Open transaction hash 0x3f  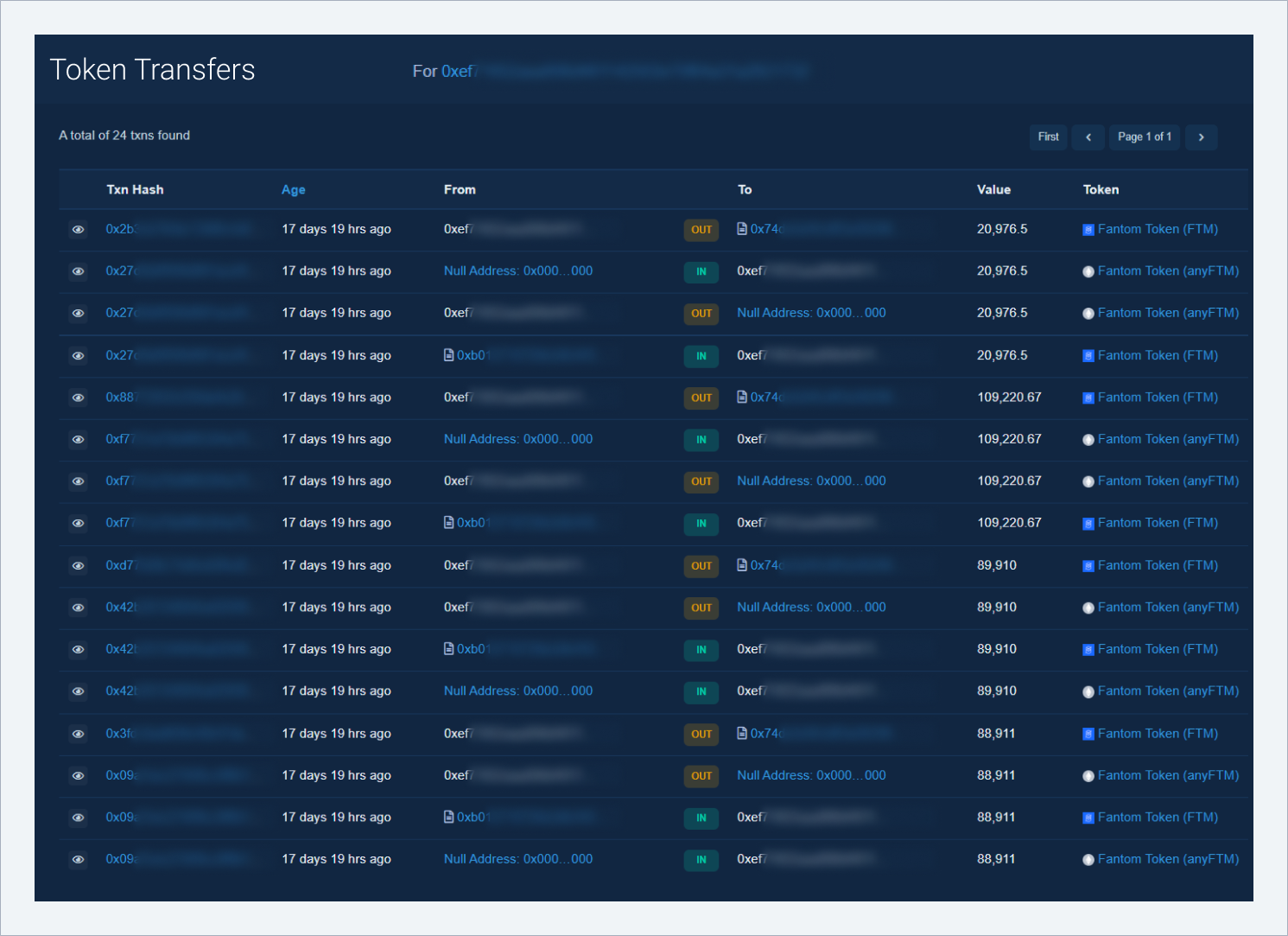coord(179,734)
